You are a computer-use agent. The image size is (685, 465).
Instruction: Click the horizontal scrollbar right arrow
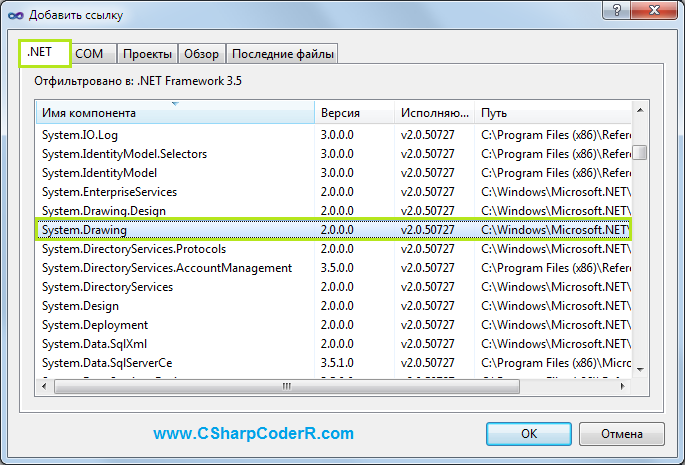pos(623,386)
